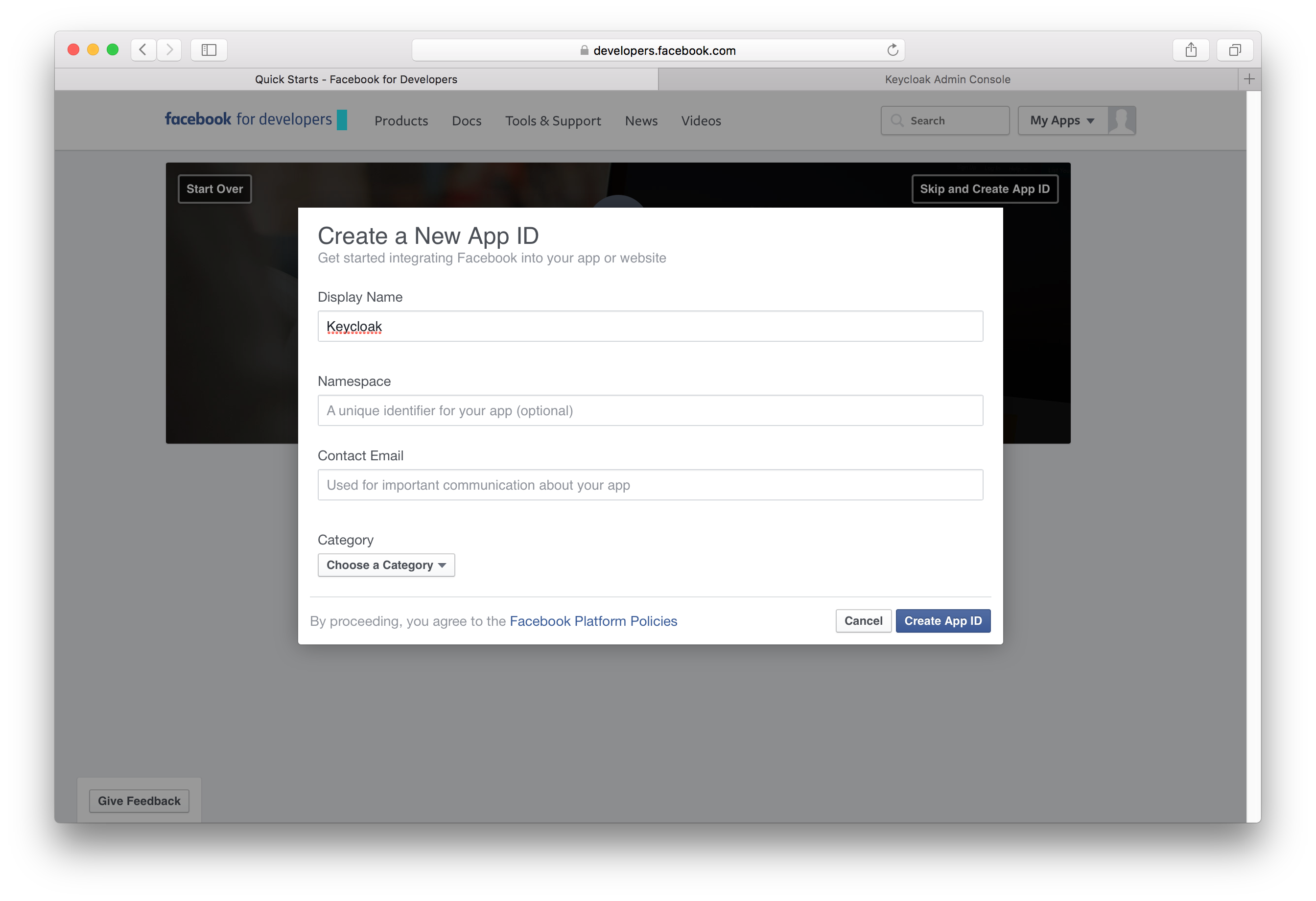Open new tab with plus icon

[x=1249, y=79]
